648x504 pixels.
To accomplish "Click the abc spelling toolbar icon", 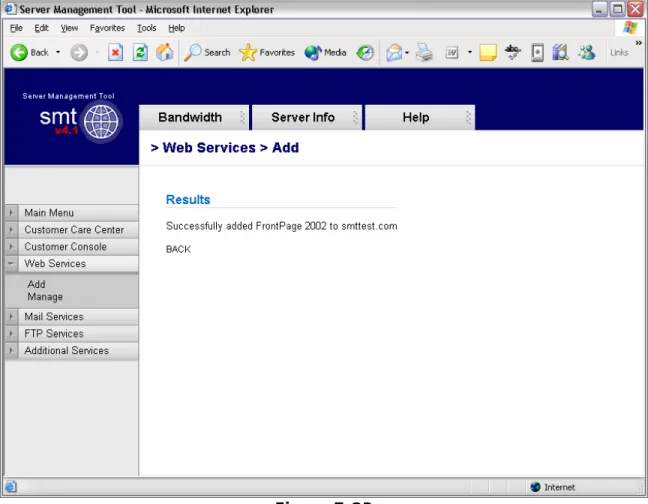I will (512, 52).
